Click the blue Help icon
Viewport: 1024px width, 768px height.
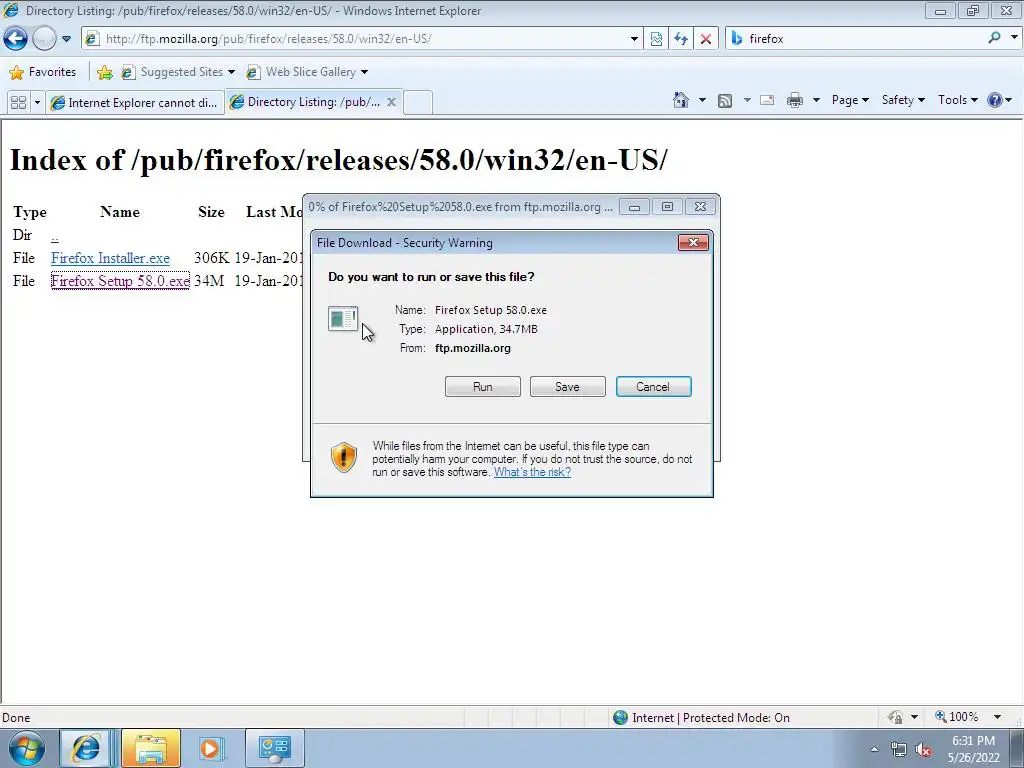pos(995,100)
